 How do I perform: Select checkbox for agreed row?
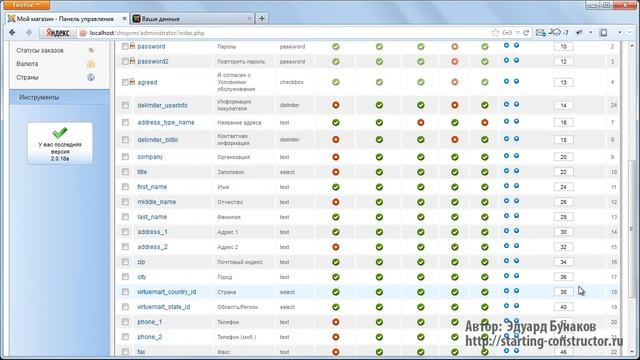(x=125, y=82)
